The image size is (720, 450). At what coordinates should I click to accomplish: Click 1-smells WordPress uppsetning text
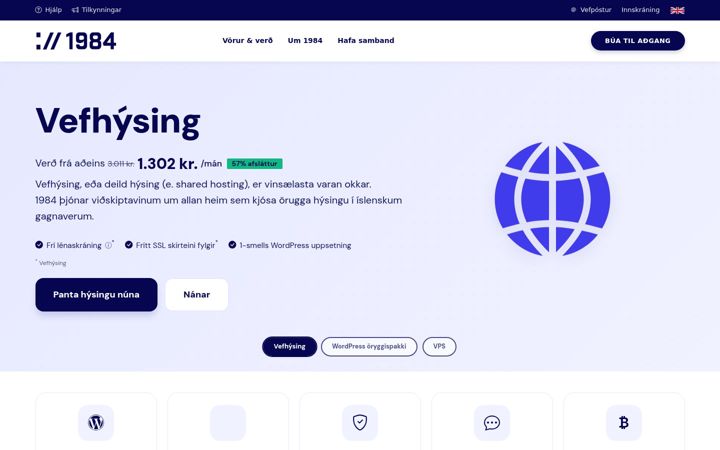coord(295,245)
